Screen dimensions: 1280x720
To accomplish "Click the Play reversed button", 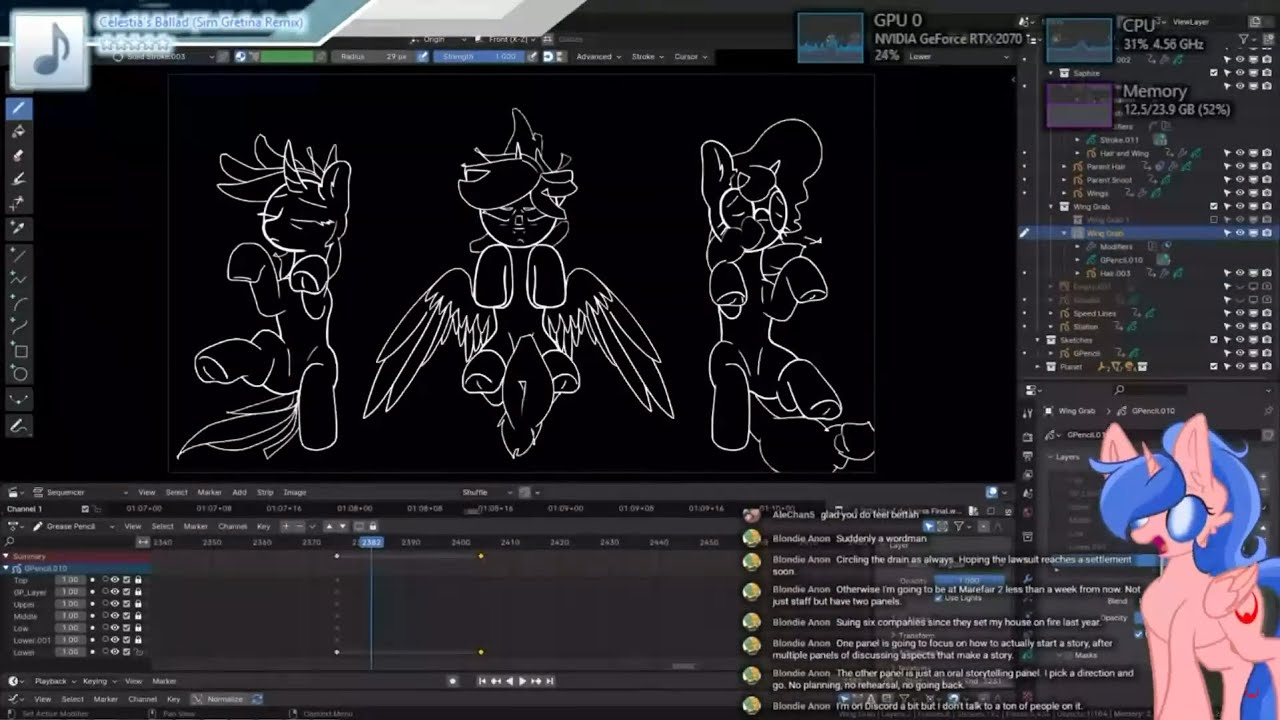I will click(x=509, y=681).
